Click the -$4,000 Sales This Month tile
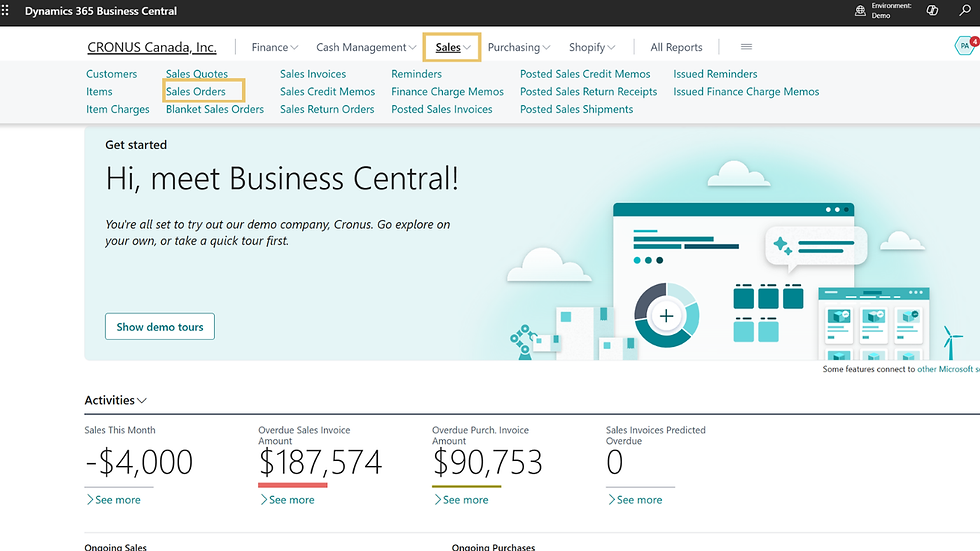 (x=139, y=462)
